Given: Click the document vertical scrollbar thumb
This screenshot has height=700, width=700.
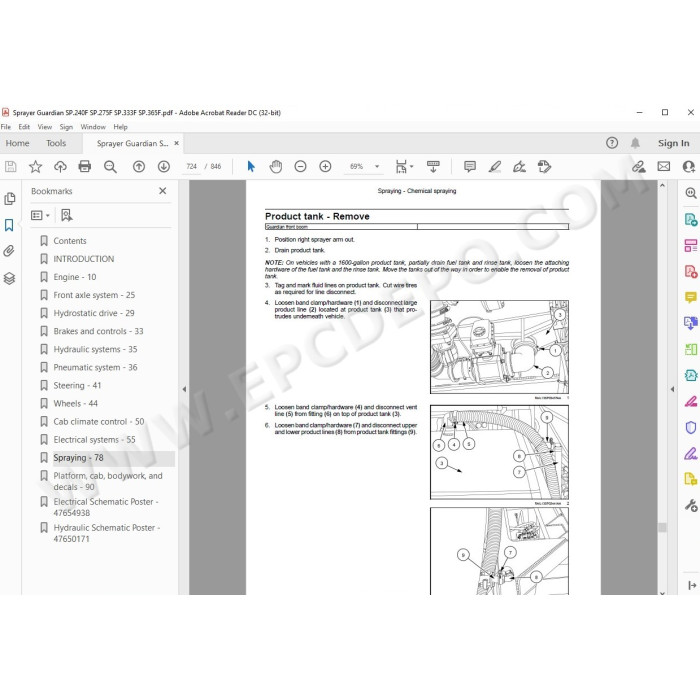Looking at the screenshot, I should (x=662, y=528).
